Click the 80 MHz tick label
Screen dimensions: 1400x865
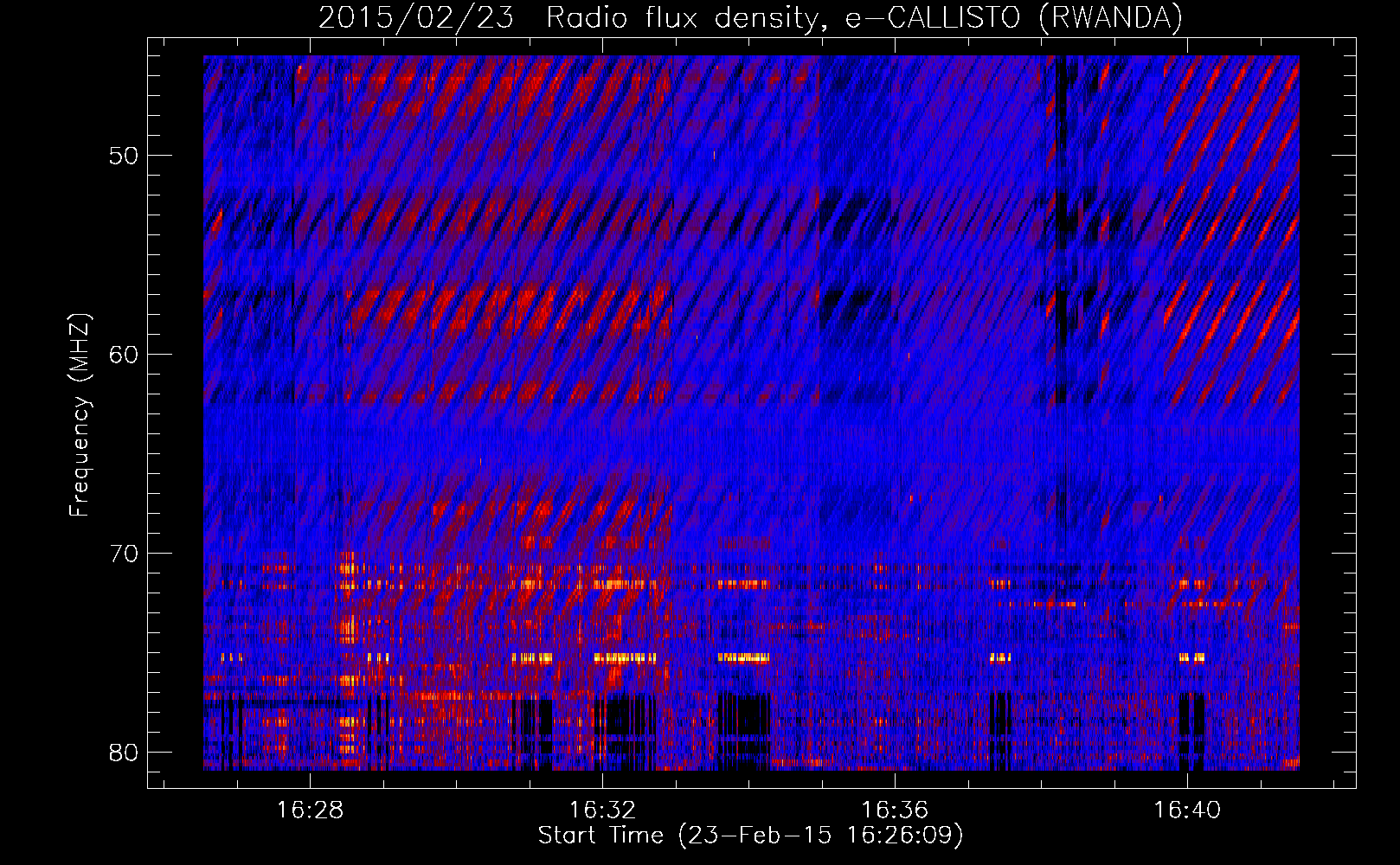[x=124, y=753]
